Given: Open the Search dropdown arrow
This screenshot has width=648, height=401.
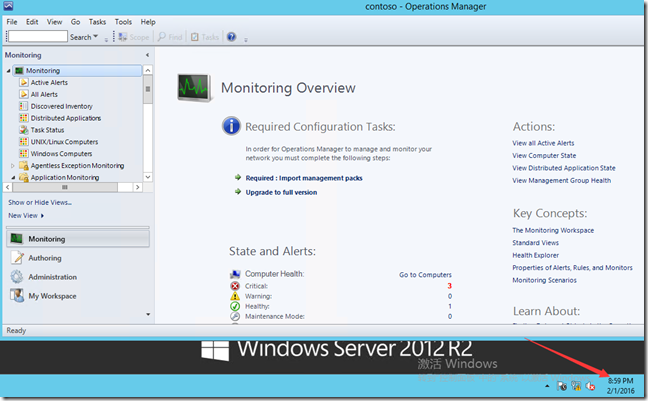Looking at the screenshot, I should point(95,36).
